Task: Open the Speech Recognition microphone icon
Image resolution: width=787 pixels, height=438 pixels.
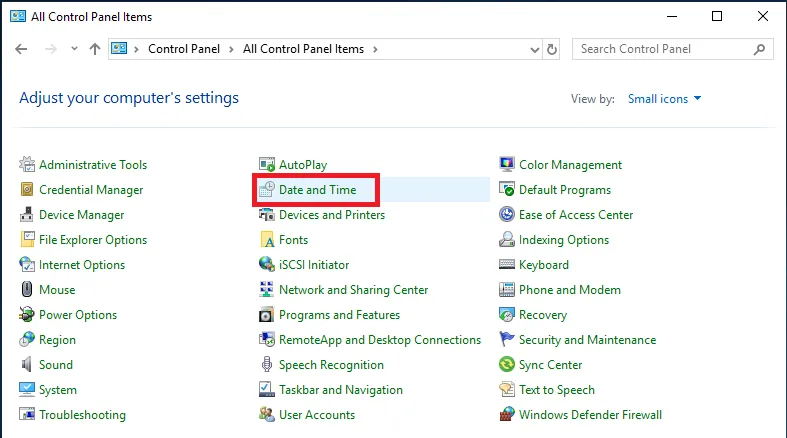Action: tap(267, 365)
